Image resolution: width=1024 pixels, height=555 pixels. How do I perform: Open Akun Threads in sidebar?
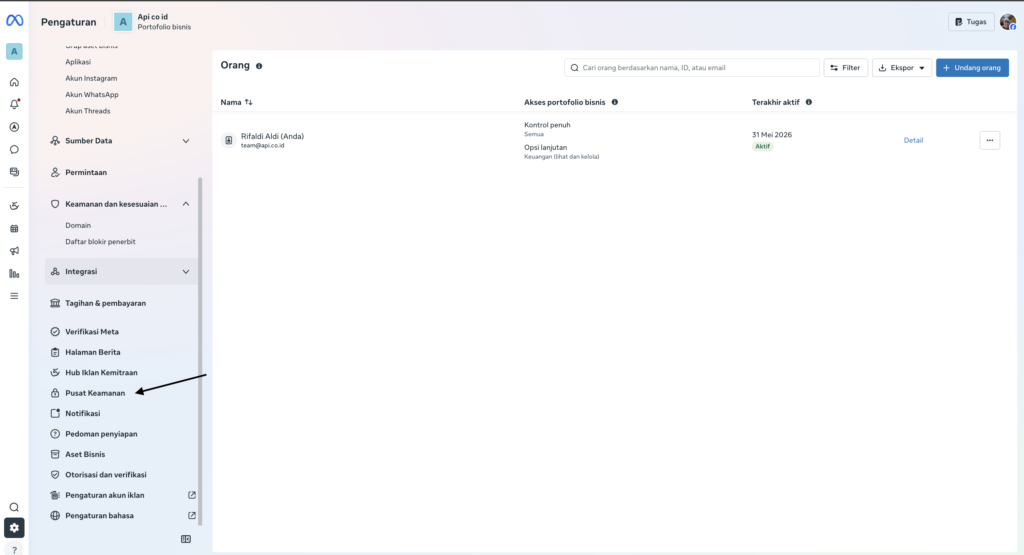point(88,111)
